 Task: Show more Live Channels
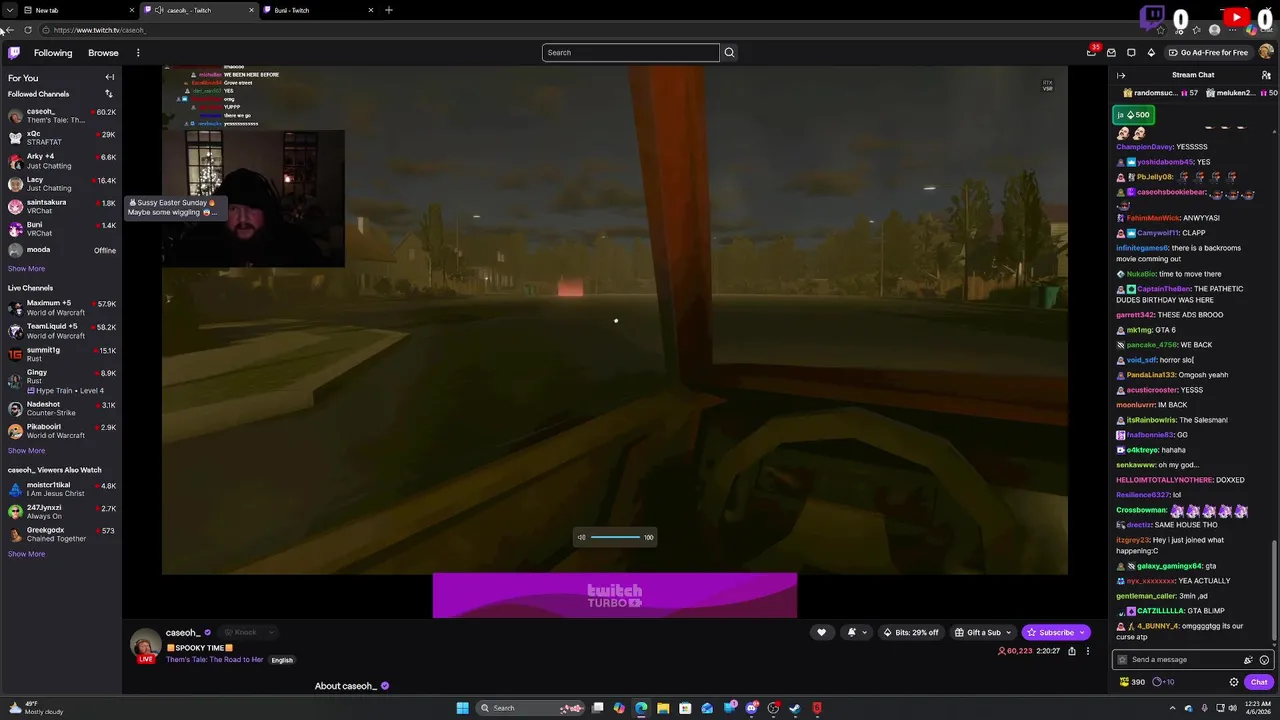point(26,450)
